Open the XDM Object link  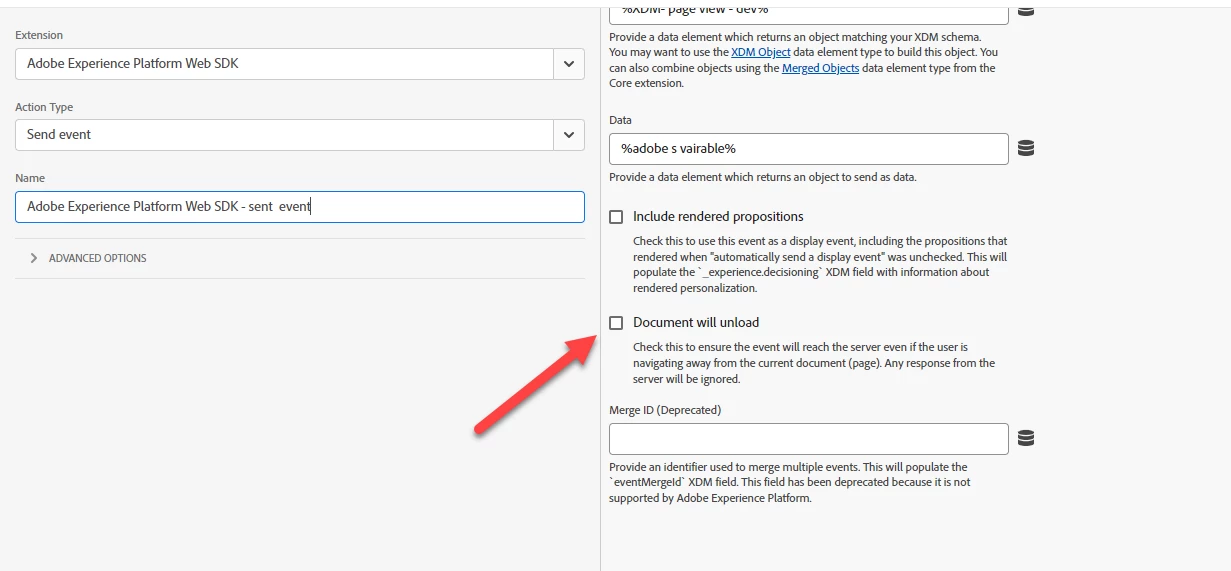(760, 52)
